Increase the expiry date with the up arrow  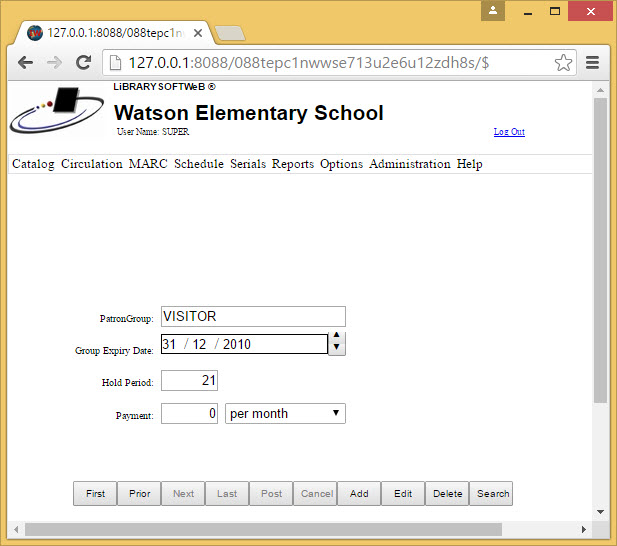pyautogui.click(x=337, y=337)
